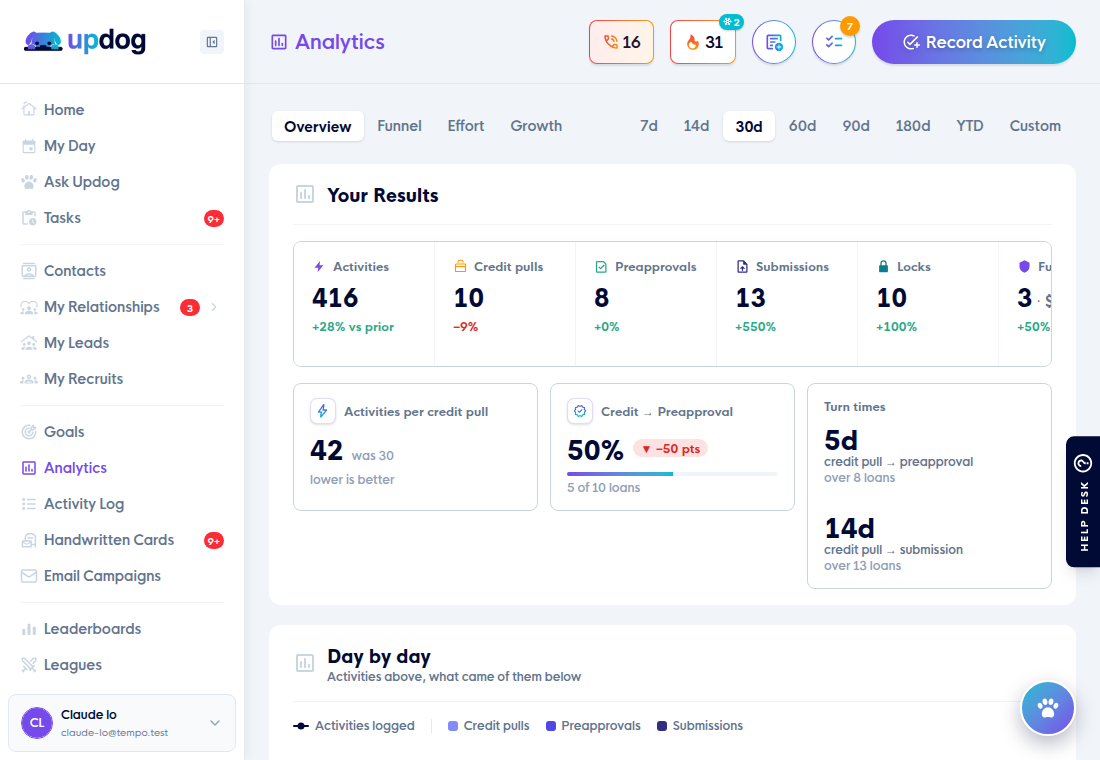Toggle Credit pulls series in legend
1100x760 pixels.
(488, 726)
